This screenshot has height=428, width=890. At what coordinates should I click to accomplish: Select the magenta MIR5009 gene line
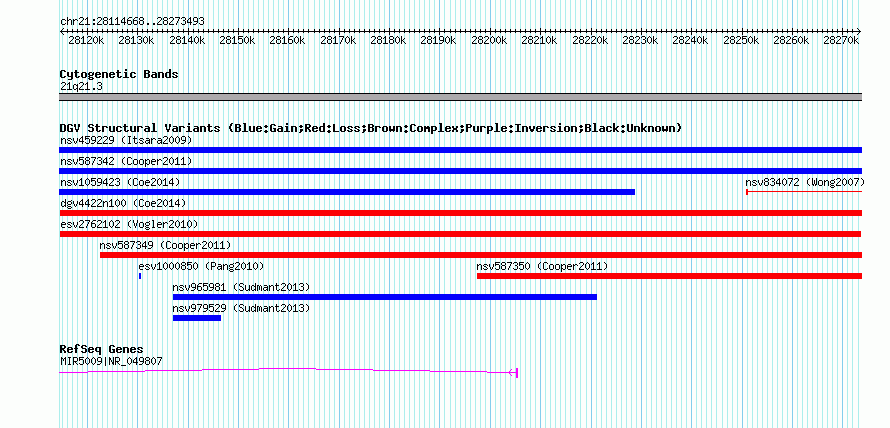coord(288,371)
